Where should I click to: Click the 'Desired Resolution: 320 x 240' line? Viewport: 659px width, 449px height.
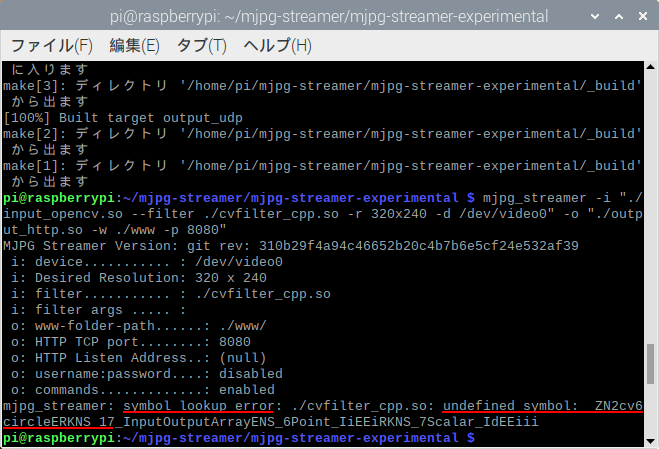(139, 277)
